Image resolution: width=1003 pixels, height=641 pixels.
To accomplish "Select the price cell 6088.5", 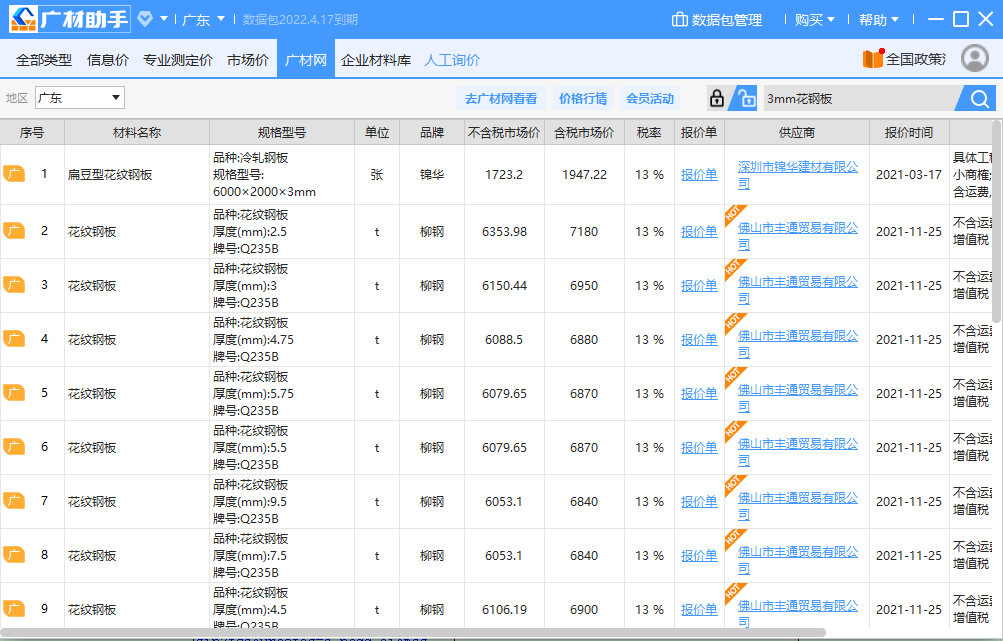I will [504, 340].
